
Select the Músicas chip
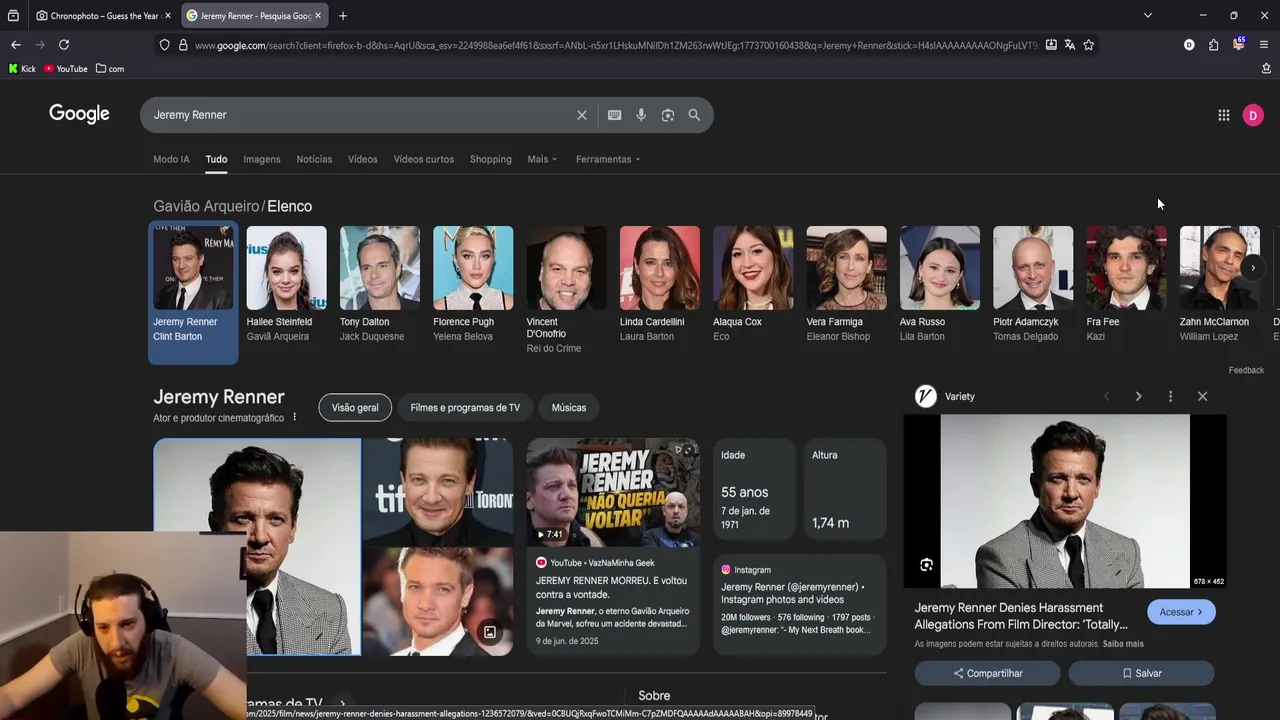tap(569, 408)
